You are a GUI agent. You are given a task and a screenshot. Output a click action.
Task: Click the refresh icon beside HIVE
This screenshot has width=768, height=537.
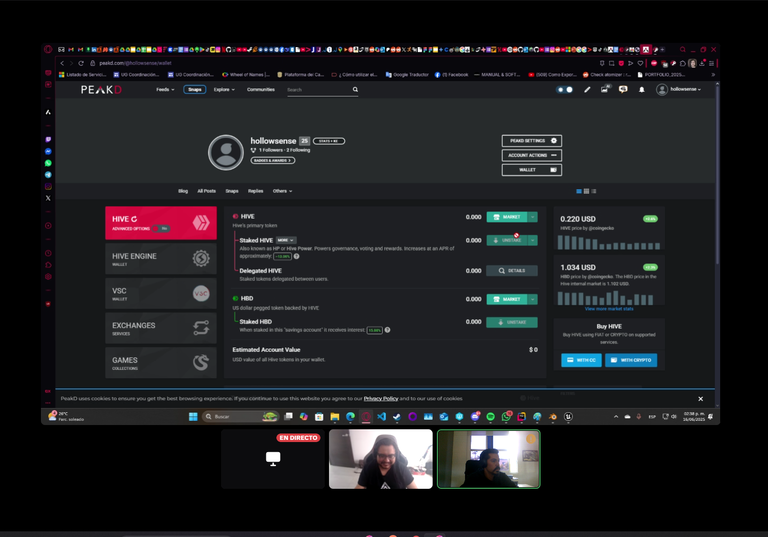pyautogui.click(x=134, y=219)
